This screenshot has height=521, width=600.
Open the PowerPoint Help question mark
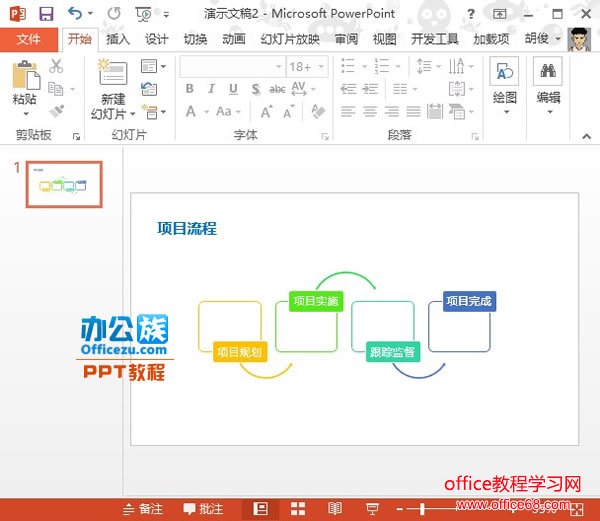(x=471, y=14)
